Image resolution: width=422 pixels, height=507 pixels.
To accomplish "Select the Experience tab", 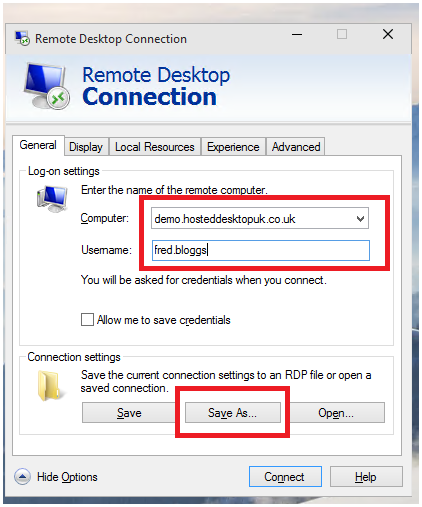I will [x=233, y=147].
